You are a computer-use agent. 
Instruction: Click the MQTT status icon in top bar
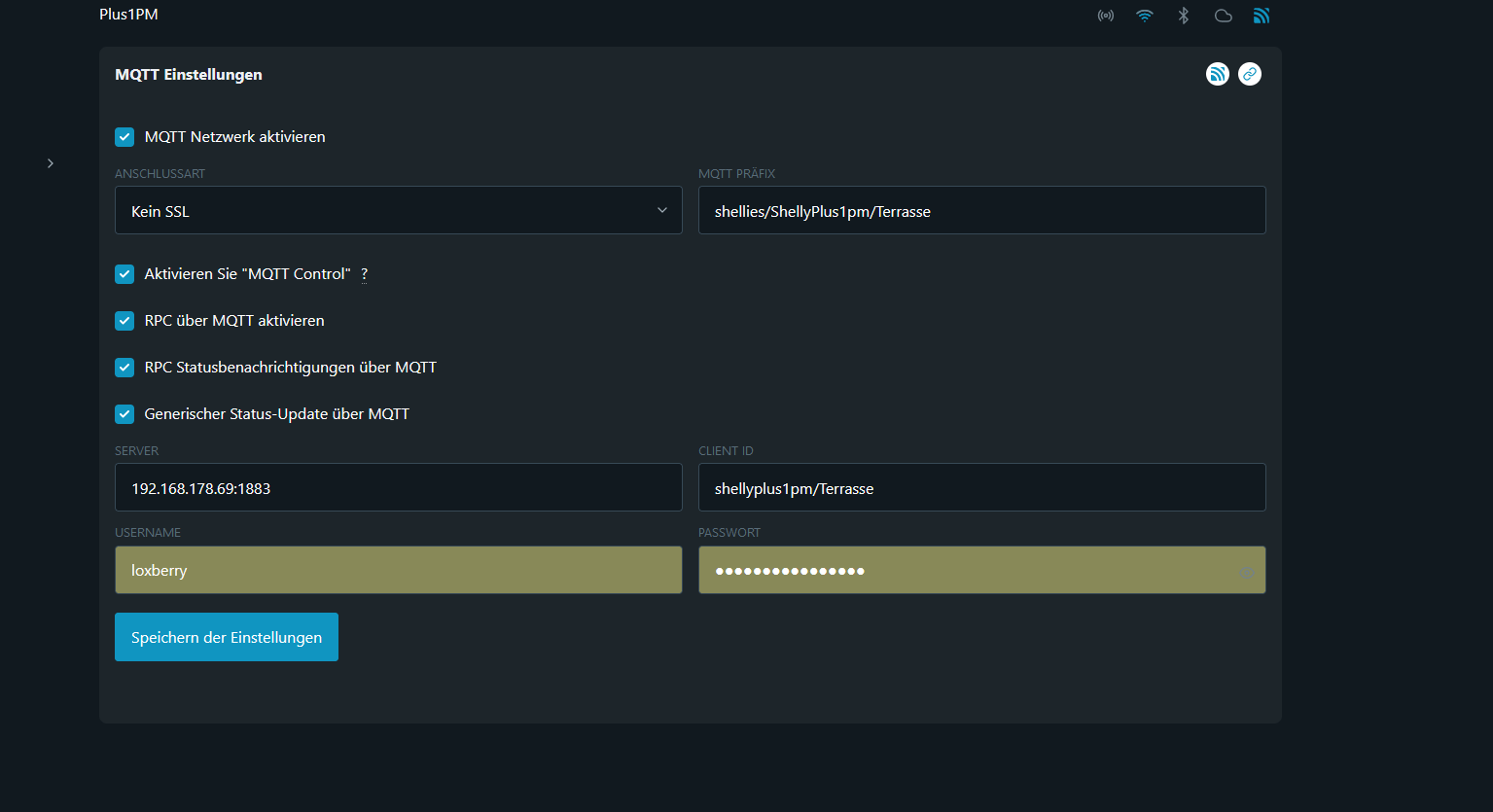click(1262, 16)
